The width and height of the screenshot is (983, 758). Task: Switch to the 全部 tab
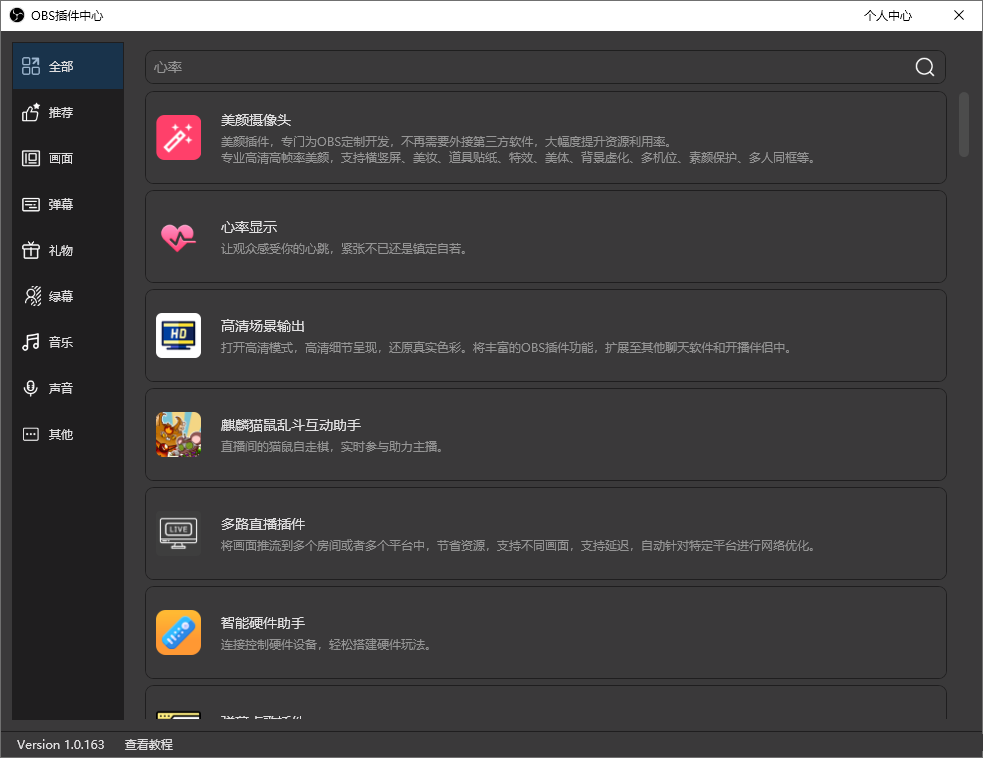[x=57, y=66]
